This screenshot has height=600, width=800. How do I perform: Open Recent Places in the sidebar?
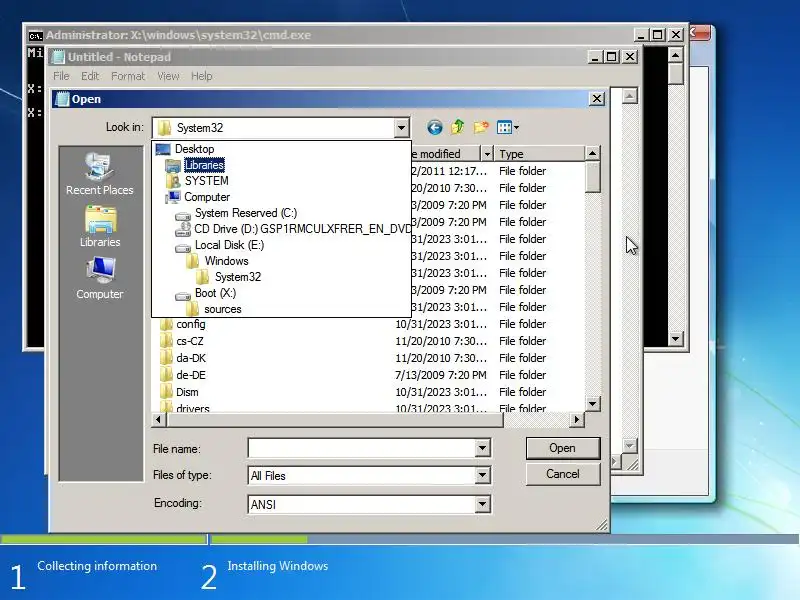click(x=99, y=173)
